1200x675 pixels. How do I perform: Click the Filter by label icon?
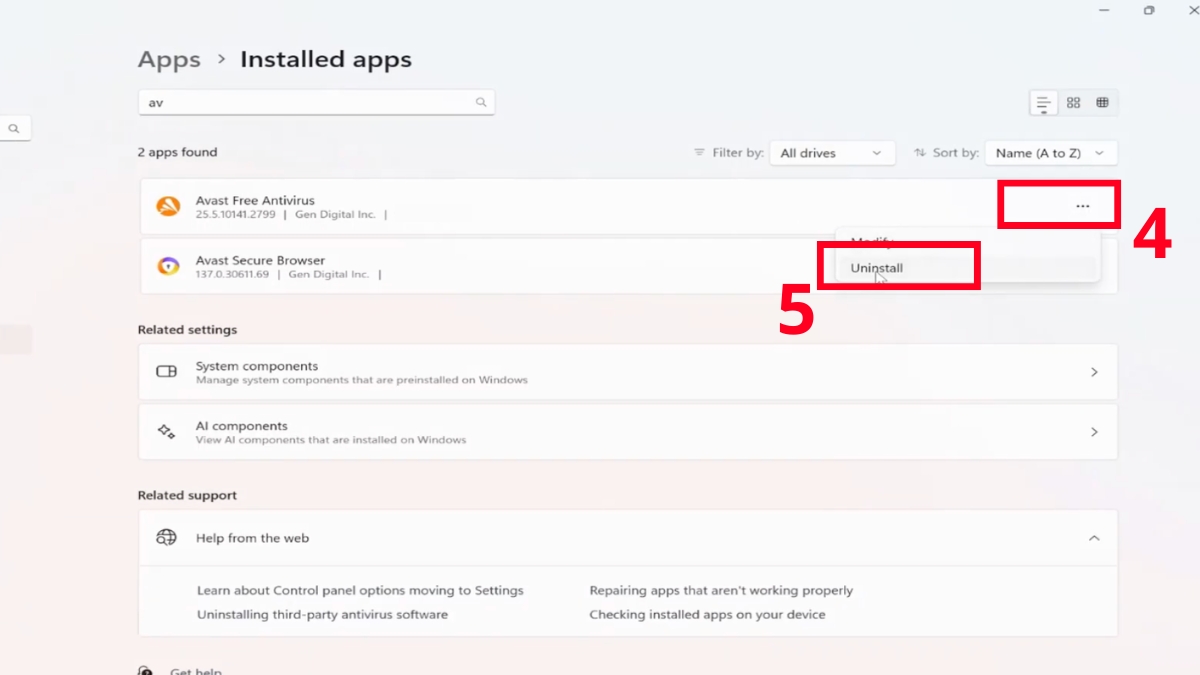tap(699, 153)
